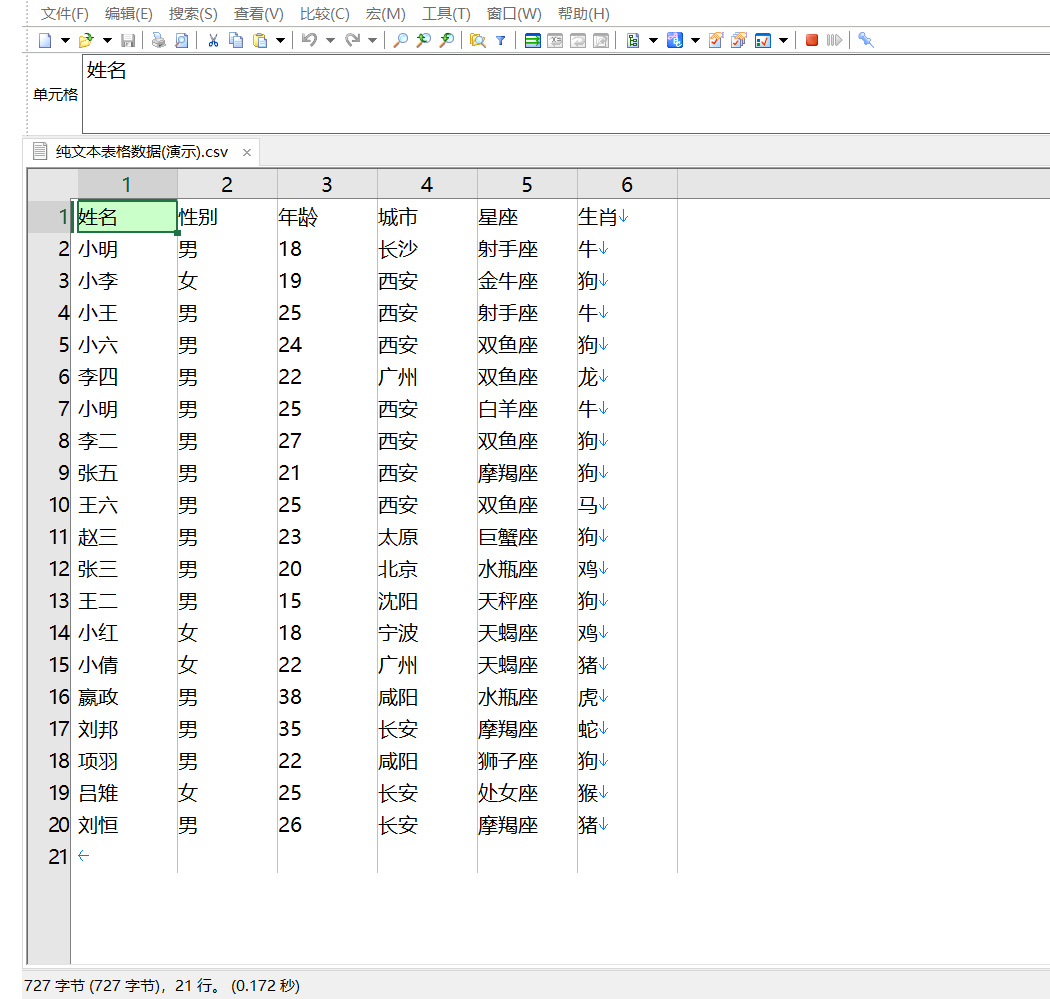The width and height of the screenshot is (1050, 999).
Task: Click the Cut scissors icon
Action: (213, 40)
